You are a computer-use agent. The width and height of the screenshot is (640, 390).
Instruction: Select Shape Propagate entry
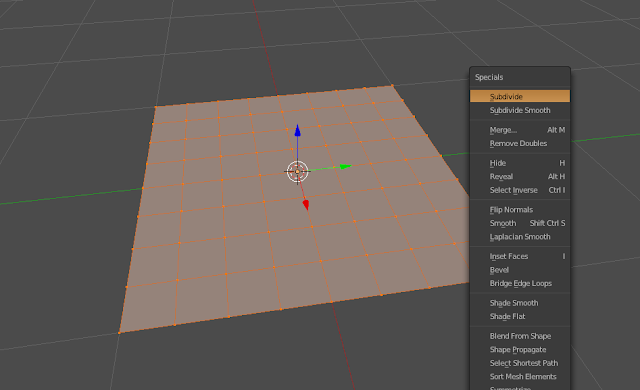click(520, 349)
